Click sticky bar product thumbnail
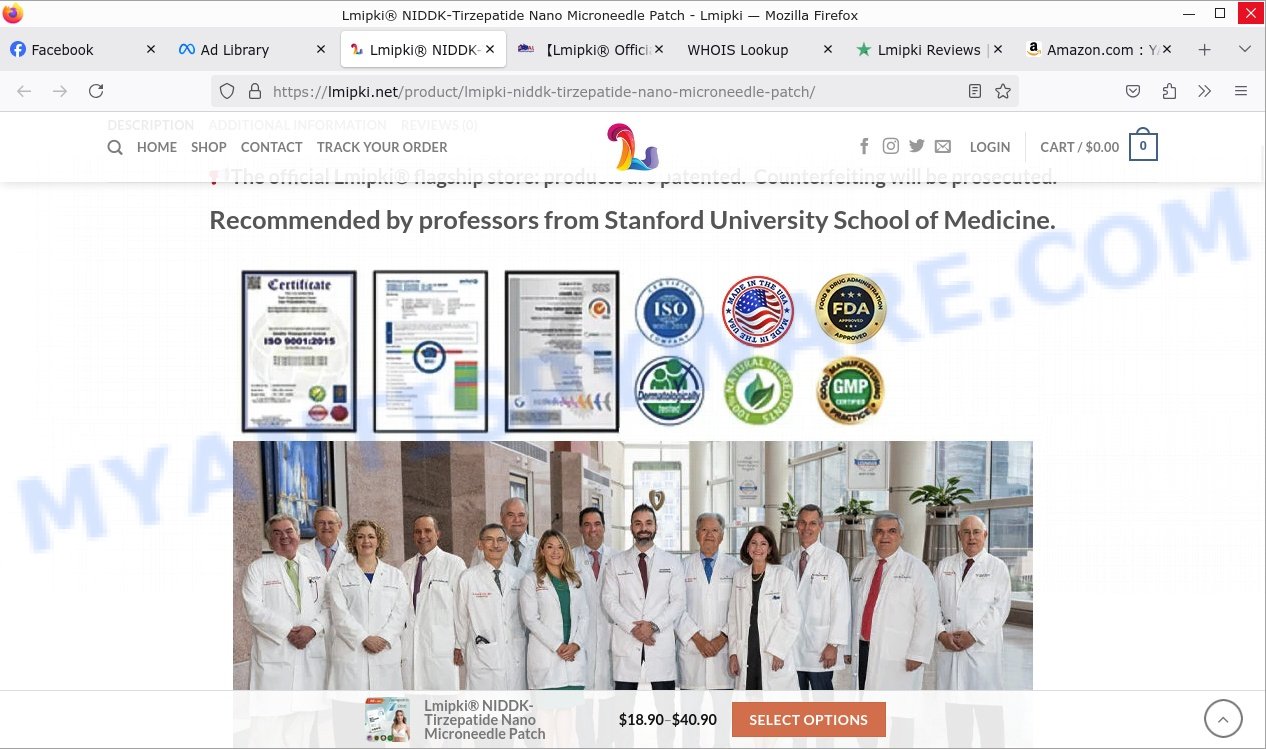Image resolution: width=1266 pixels, height=749 pixels. (x=388, y=720)
